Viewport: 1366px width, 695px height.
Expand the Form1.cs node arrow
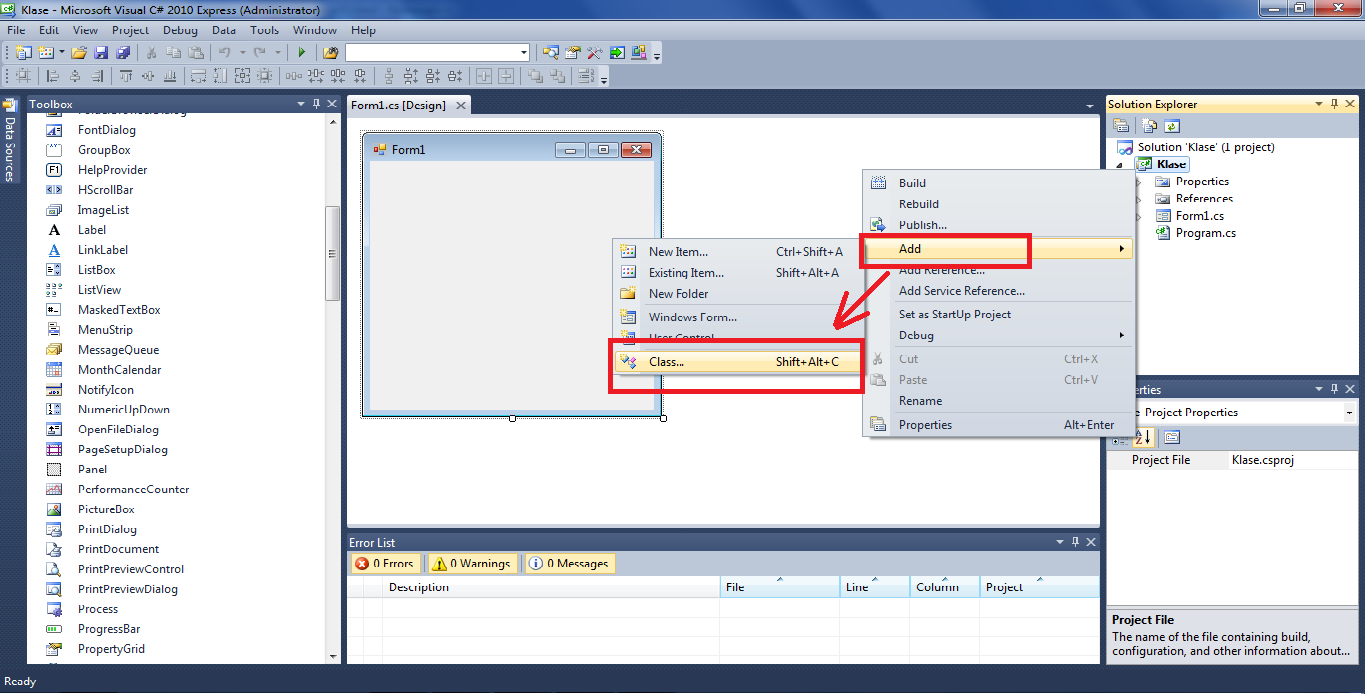click(x=1138, y=215)
